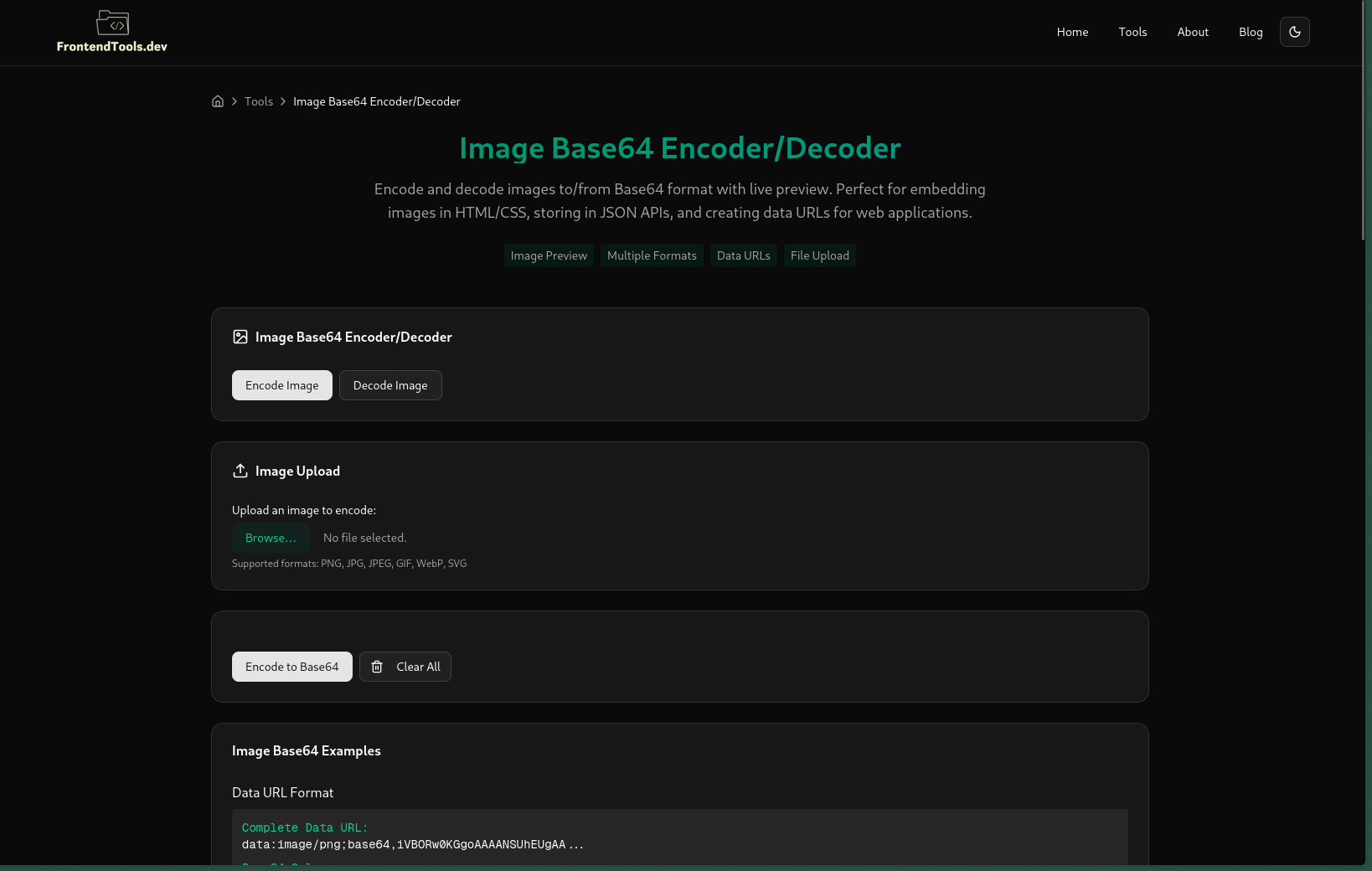
Task: Click the trash icon inside Clear All
Action: pyautogui.click(x=376, y=667)
